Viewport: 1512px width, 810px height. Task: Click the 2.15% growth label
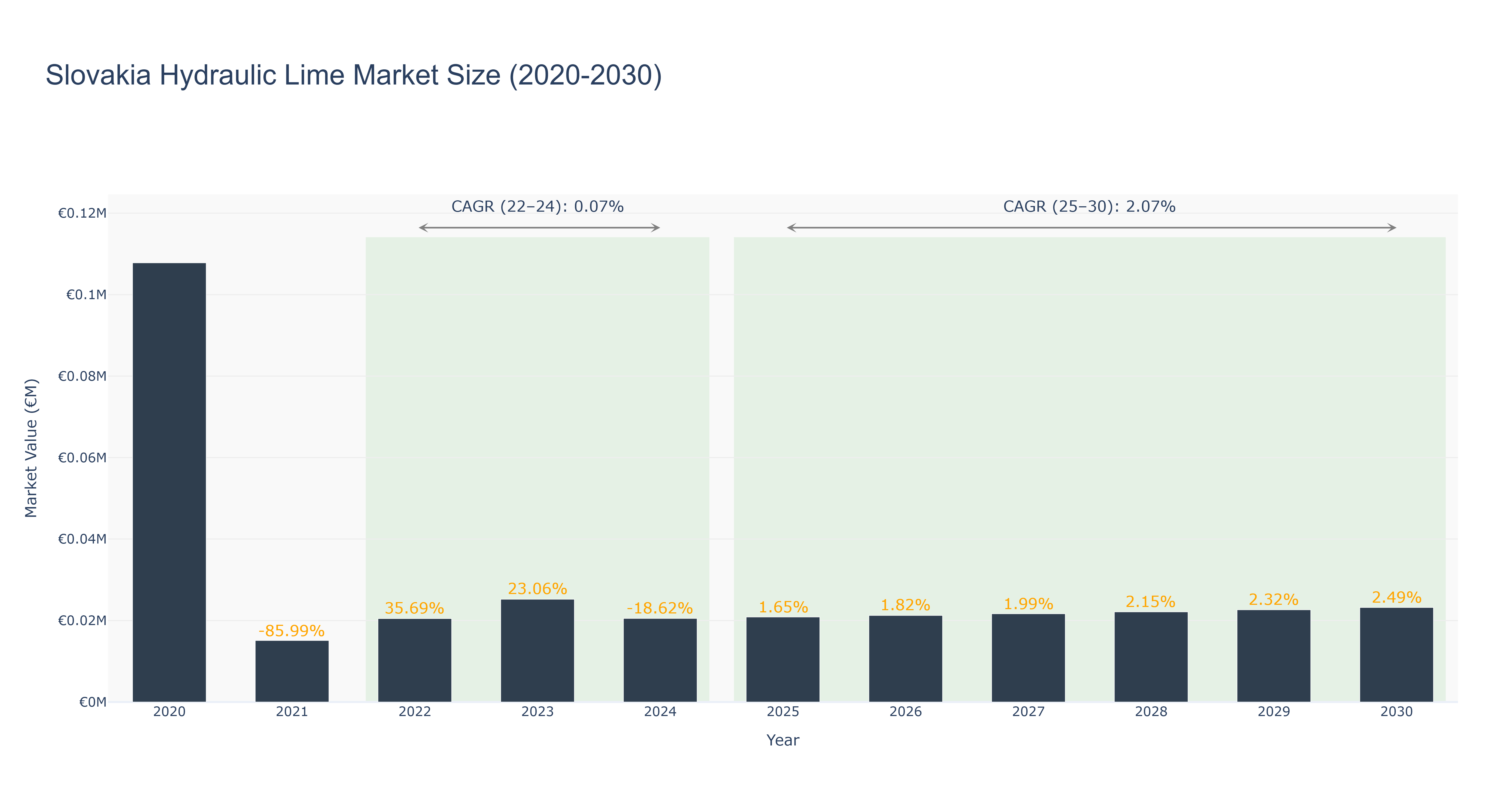tap(1150, 602)
